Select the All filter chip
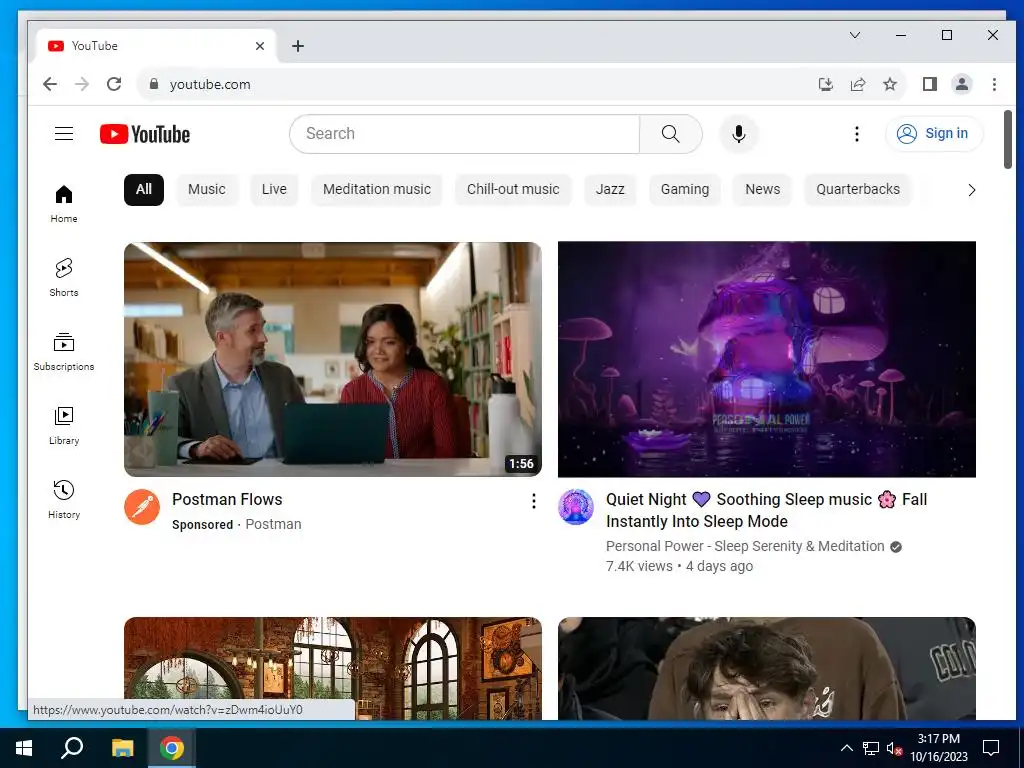Screen dimensions: 1024x768 pos(144,189)
